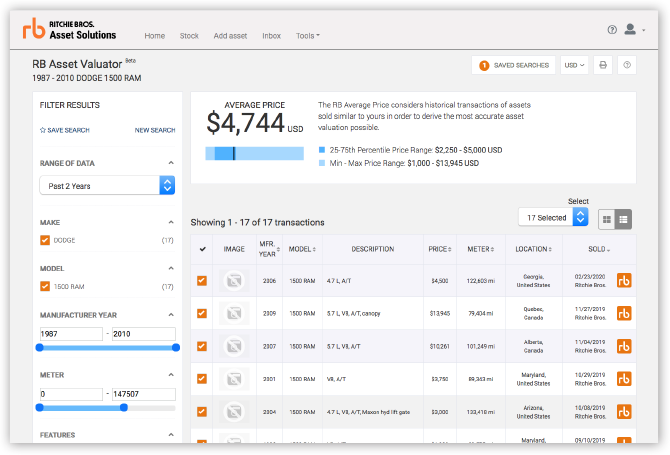
Task: Click the minimum year field showing 1987
Action: pos(71,334)
